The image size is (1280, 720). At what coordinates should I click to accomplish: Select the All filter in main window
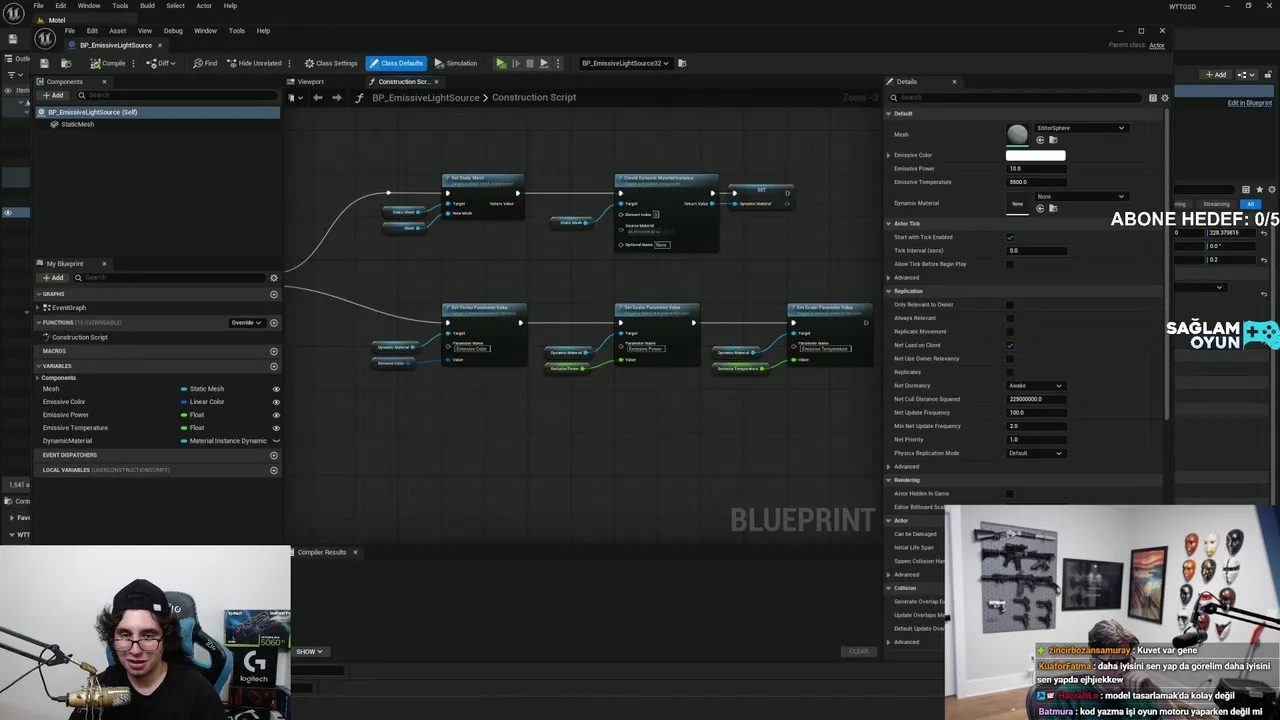point(1250,204)
